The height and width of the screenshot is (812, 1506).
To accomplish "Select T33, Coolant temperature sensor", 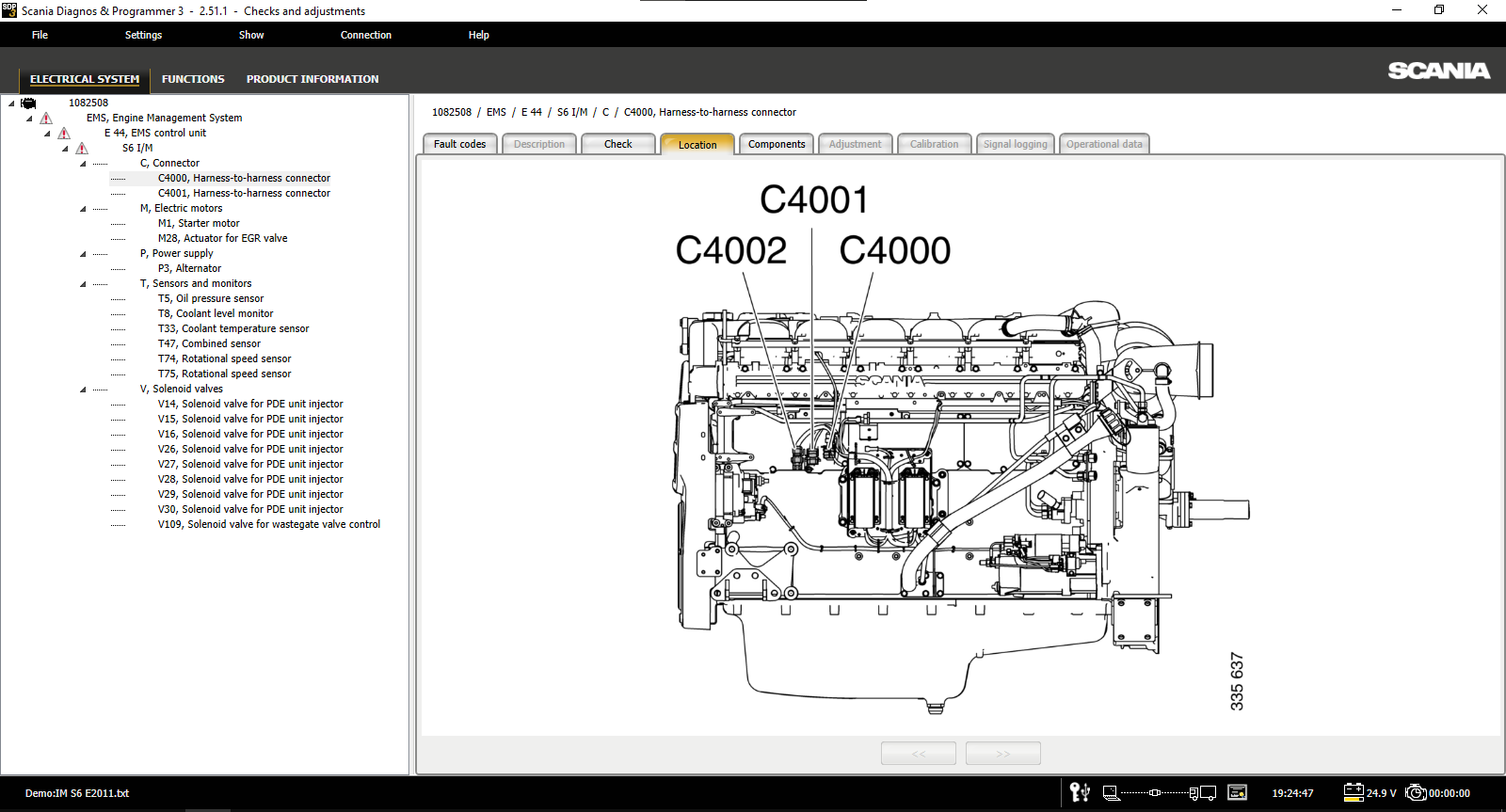I will [x=233, y=328].
